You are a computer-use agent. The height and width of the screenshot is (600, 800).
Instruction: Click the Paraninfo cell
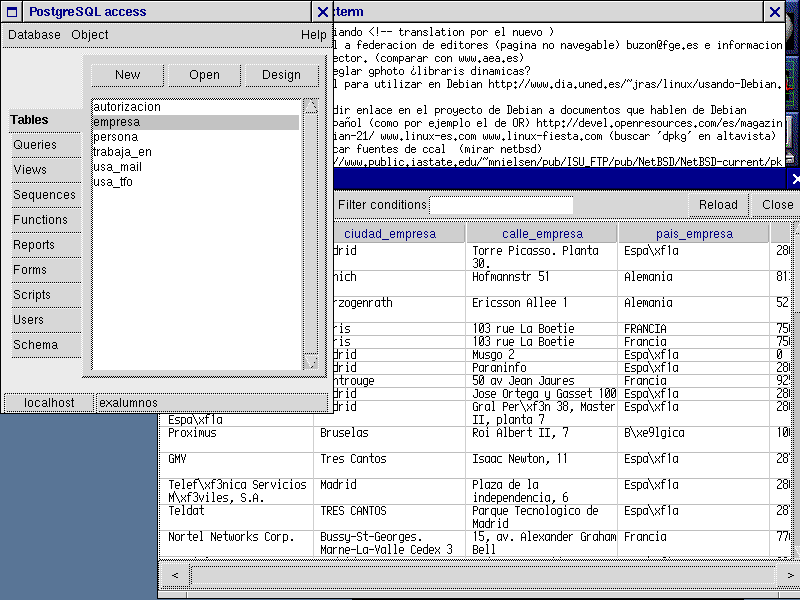(541, 368)
